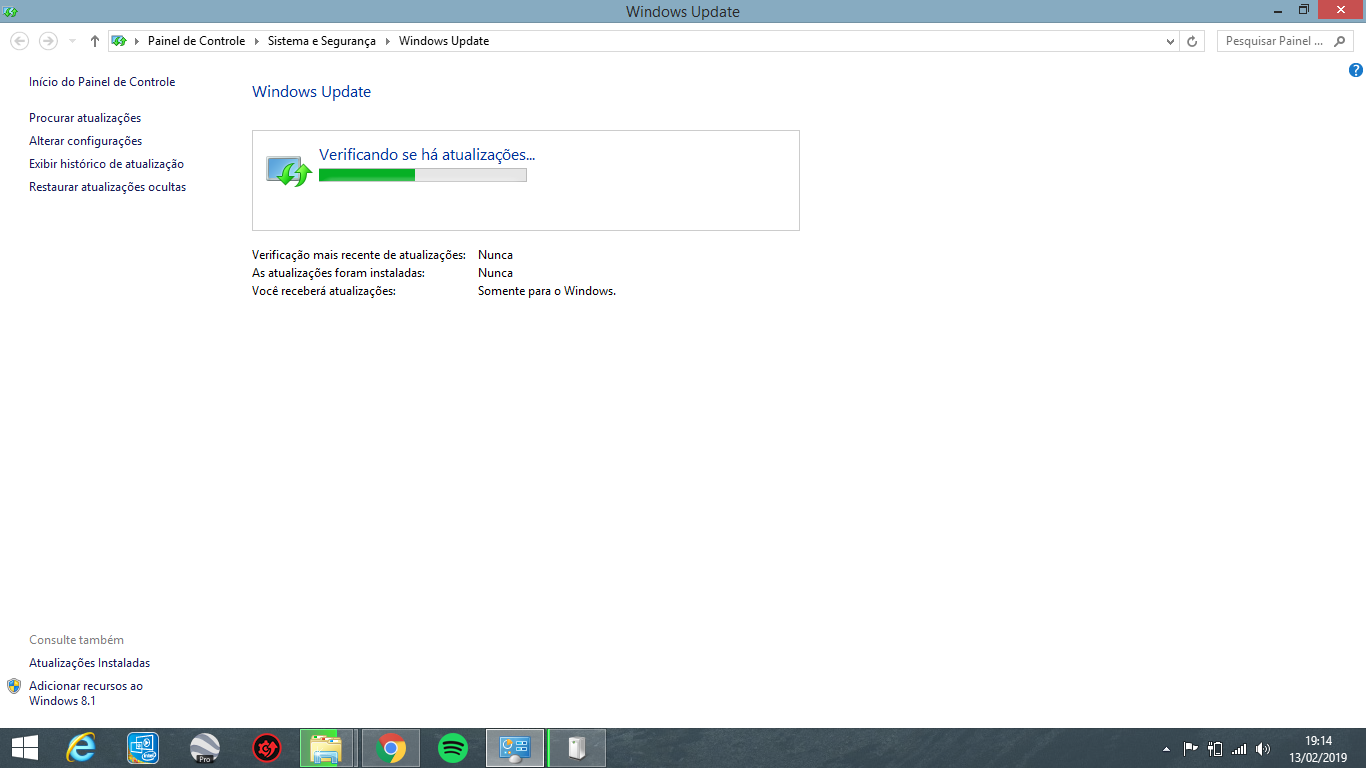This screenshot has width=1366, height=768.
Task: Launch Google Earth Pro from taskbar
Action: (205, 748)
